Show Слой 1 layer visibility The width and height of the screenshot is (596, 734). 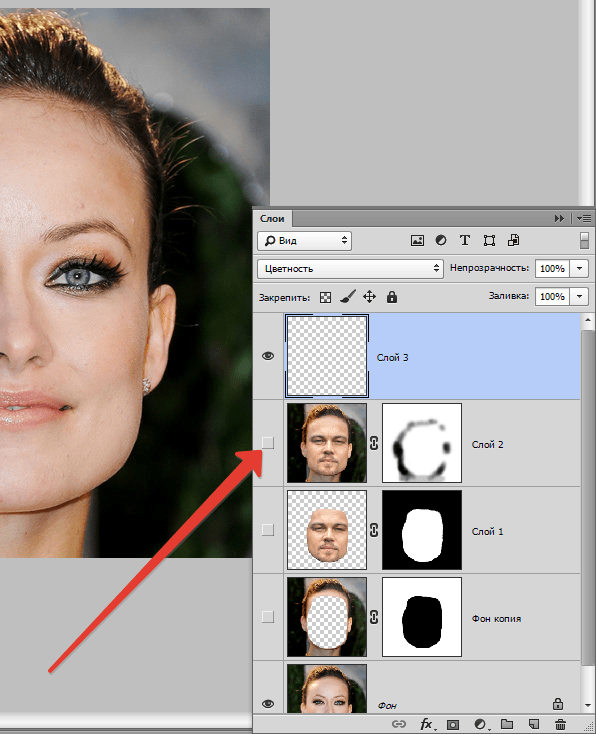tap(268, 530)
